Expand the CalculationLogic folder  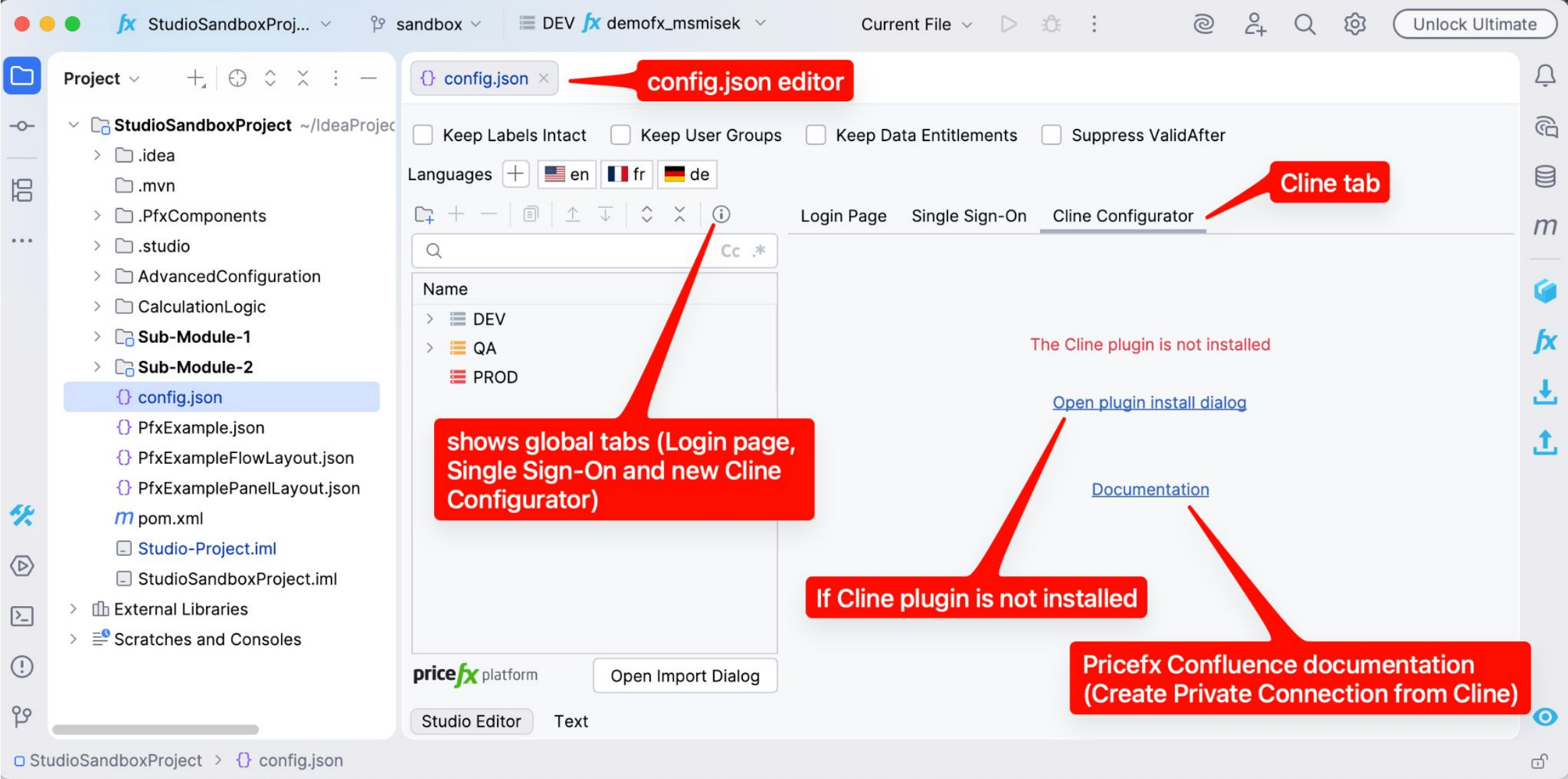[97, 306]
